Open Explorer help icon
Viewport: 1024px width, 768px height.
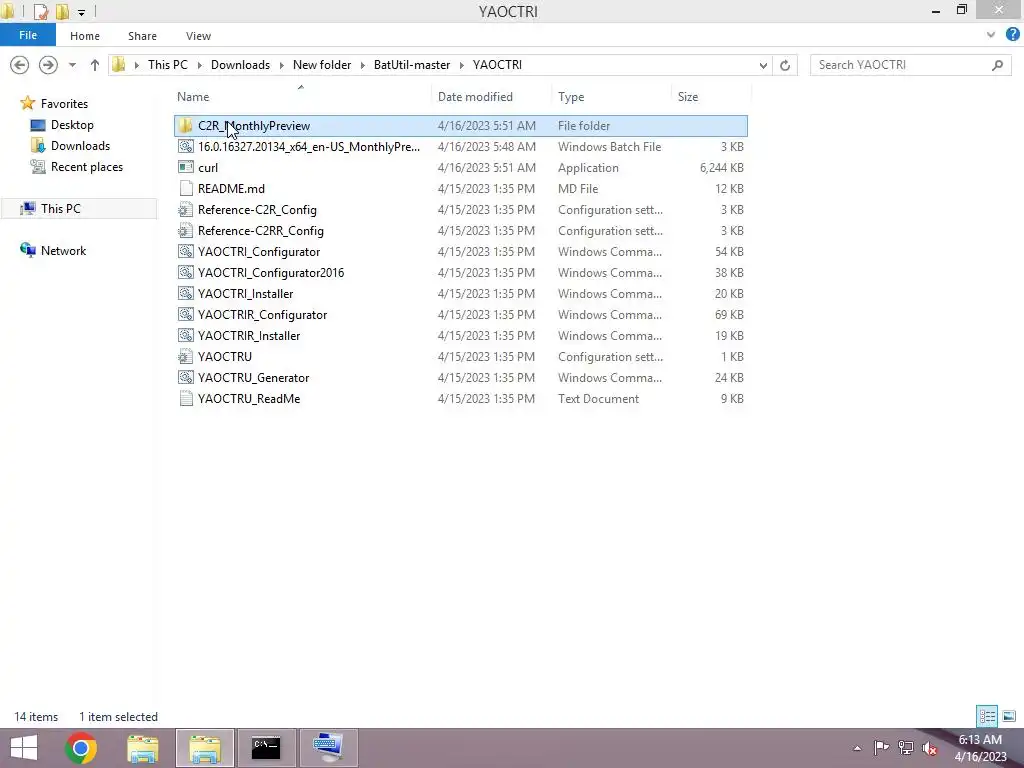tap(1013, 35)
